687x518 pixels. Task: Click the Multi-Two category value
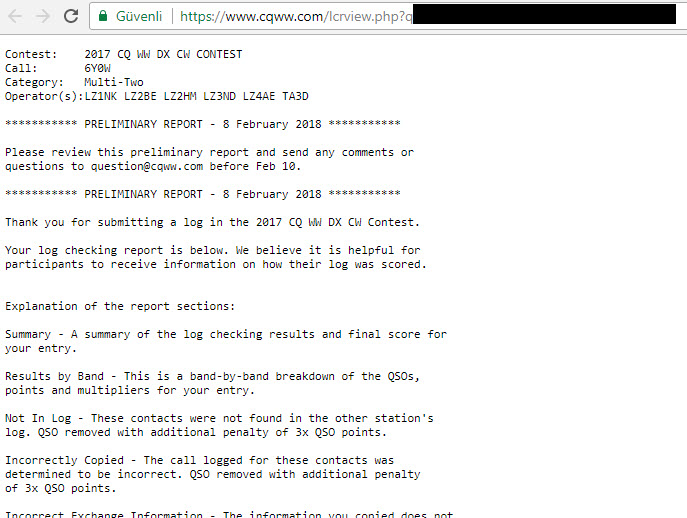pyautogui.click(x=114, y=82)
